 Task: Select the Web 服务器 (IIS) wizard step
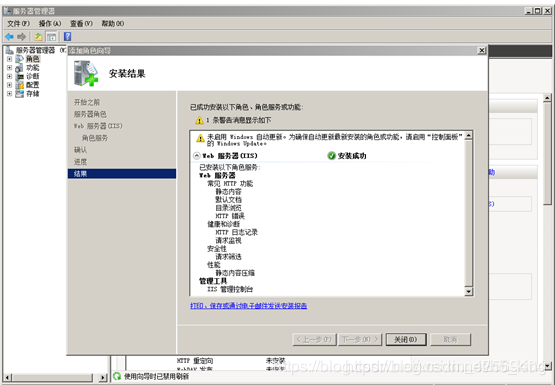point(98,126)
